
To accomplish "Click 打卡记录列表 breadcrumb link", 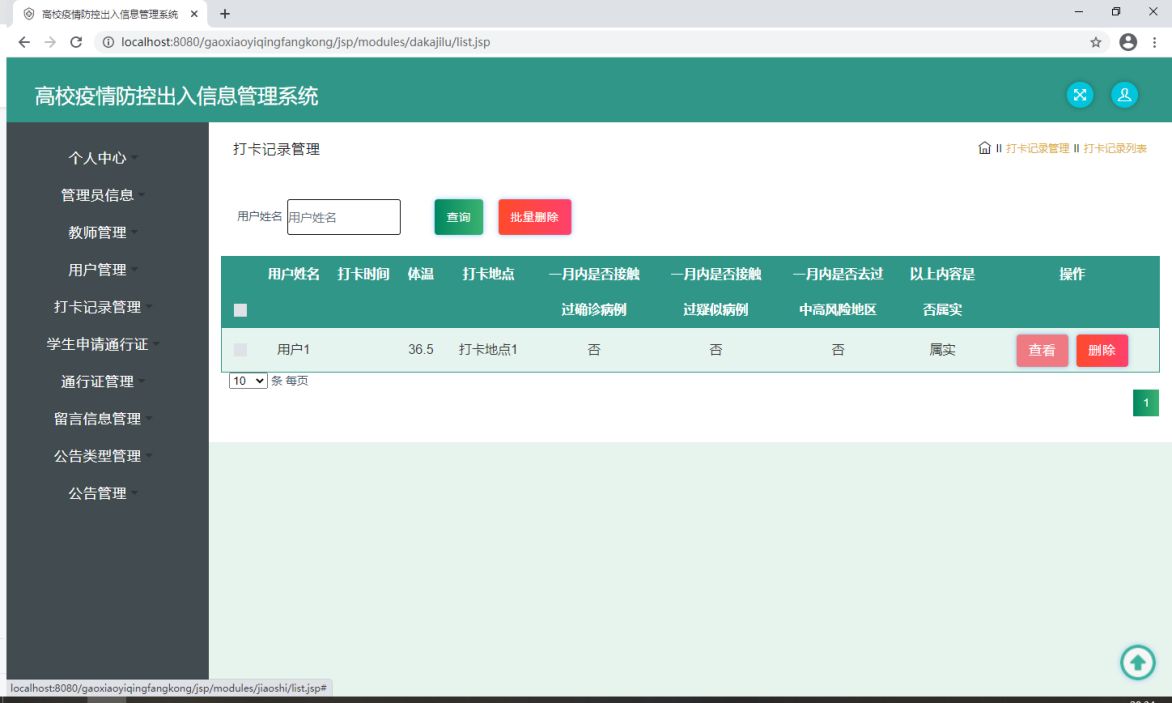I will [1115, 148].
